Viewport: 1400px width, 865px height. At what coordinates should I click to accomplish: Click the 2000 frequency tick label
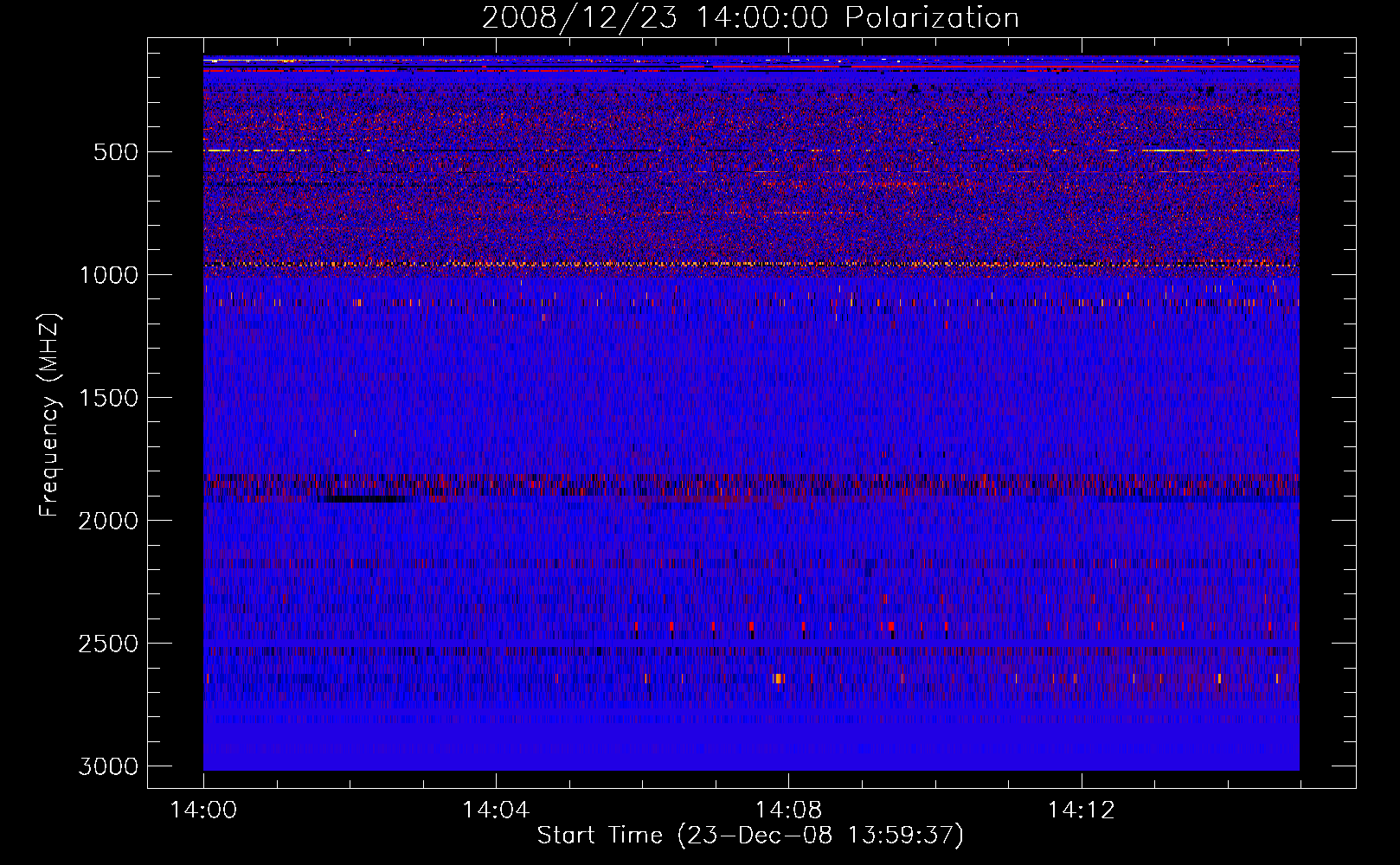click(108, 521)
